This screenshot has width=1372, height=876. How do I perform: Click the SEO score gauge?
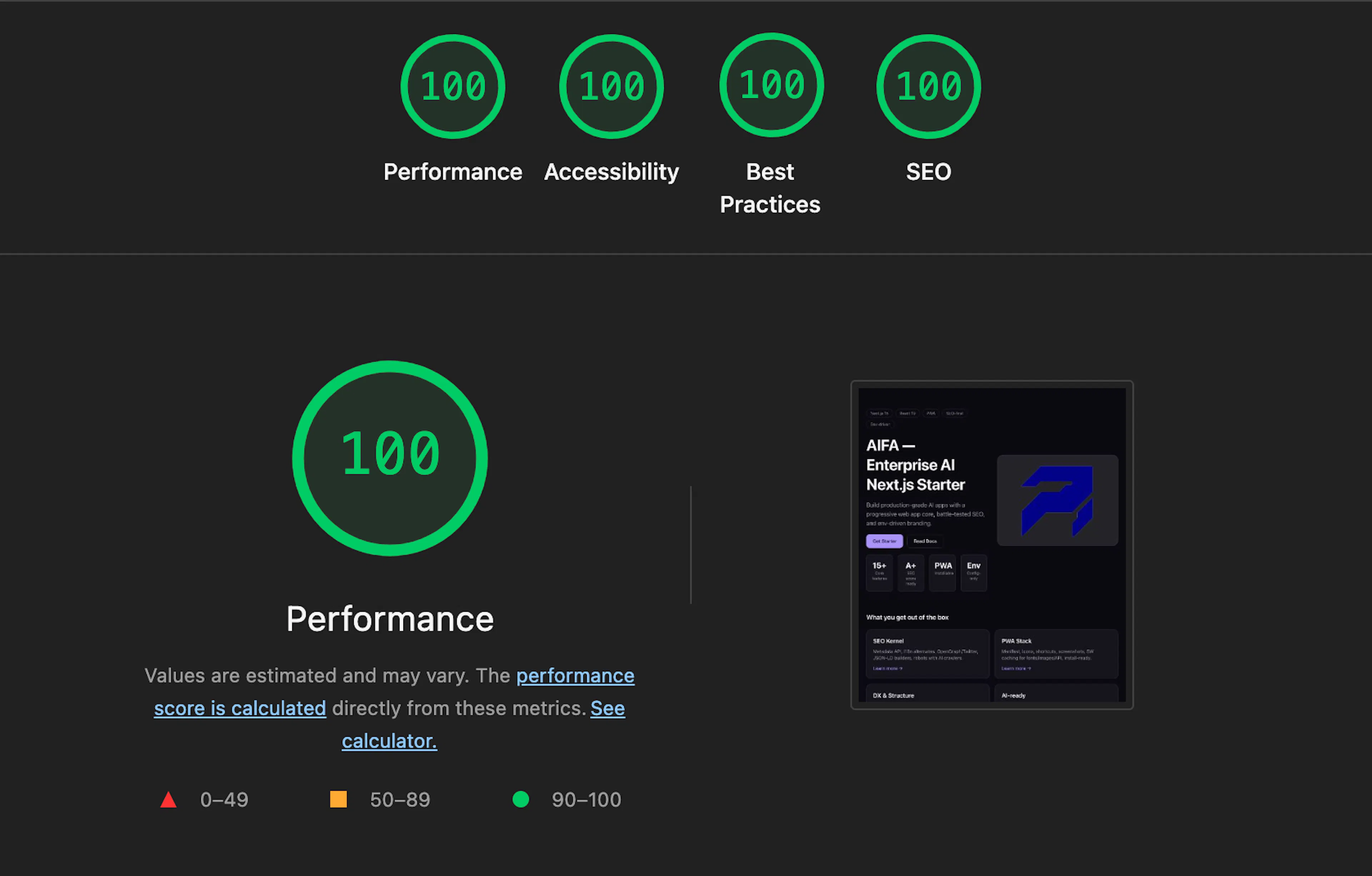click(x=929, y=86)
